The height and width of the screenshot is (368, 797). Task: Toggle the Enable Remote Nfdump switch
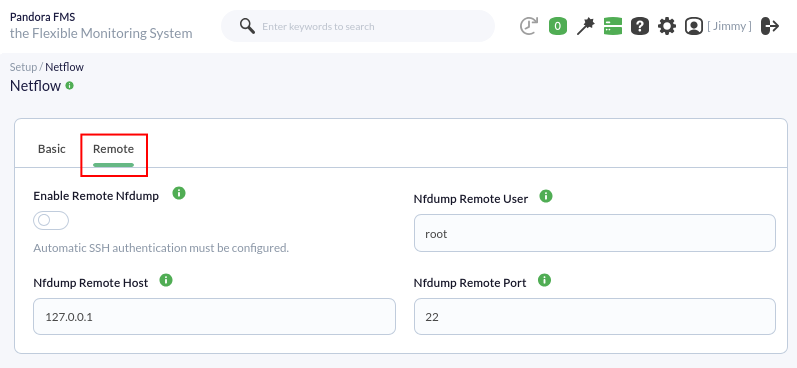click(51, 221)
